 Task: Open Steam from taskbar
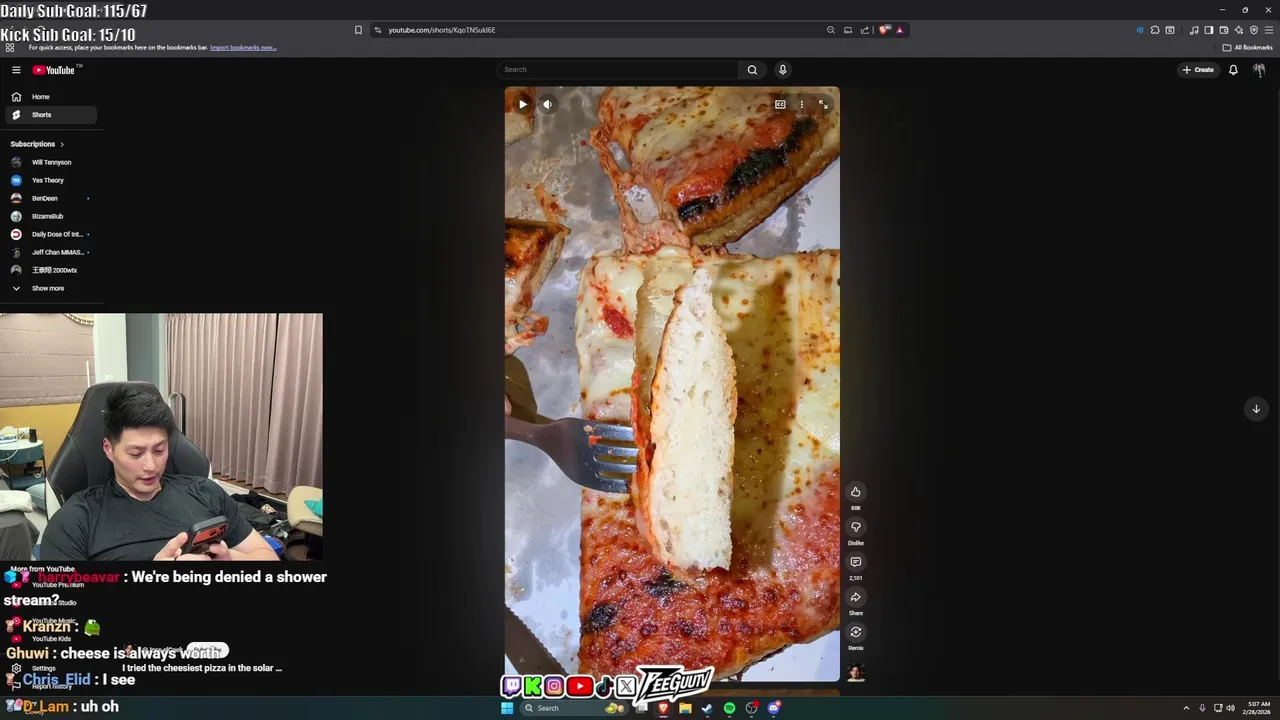707,708
